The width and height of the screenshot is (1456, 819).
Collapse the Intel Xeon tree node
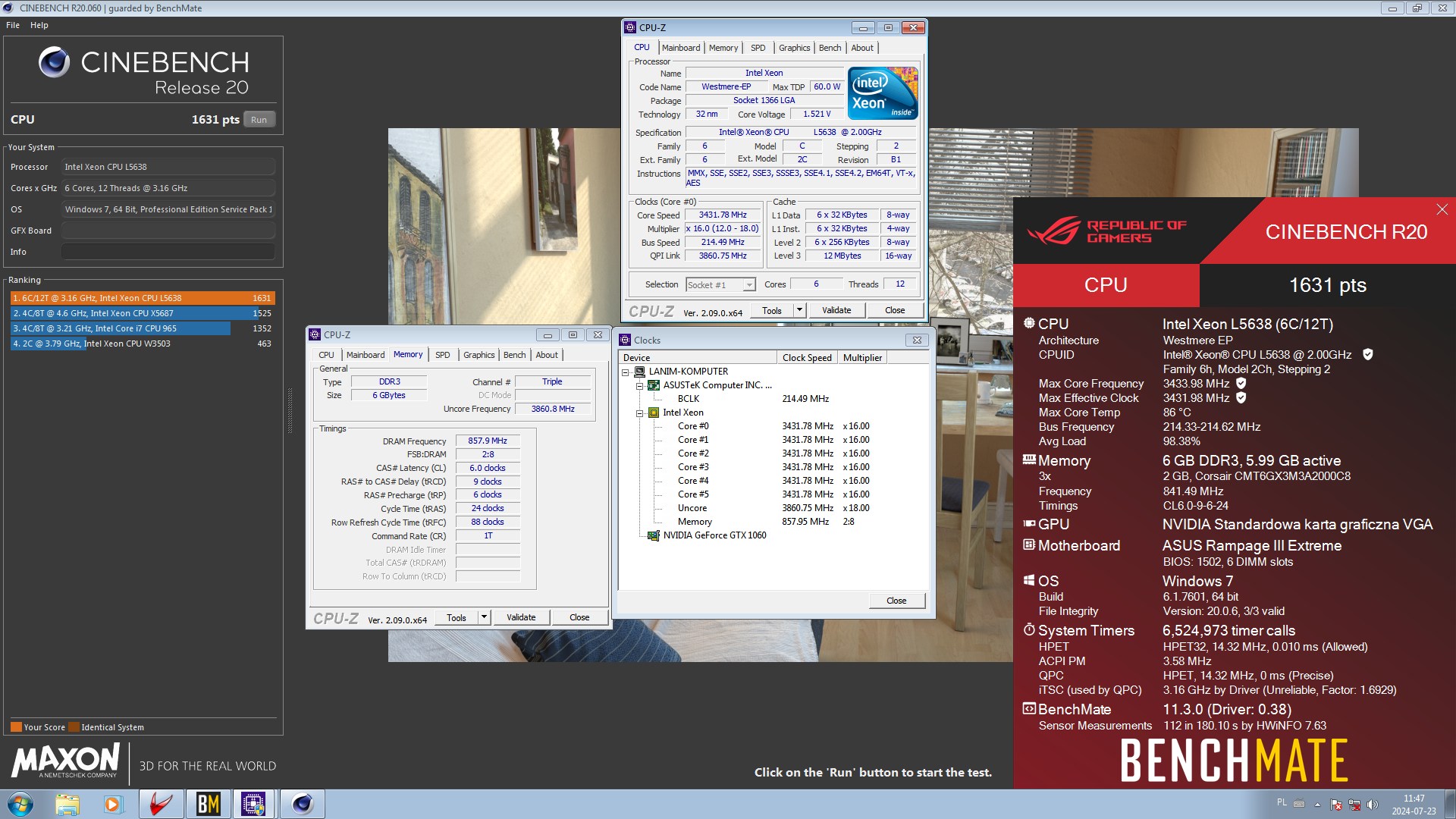[x=639, y=413]
